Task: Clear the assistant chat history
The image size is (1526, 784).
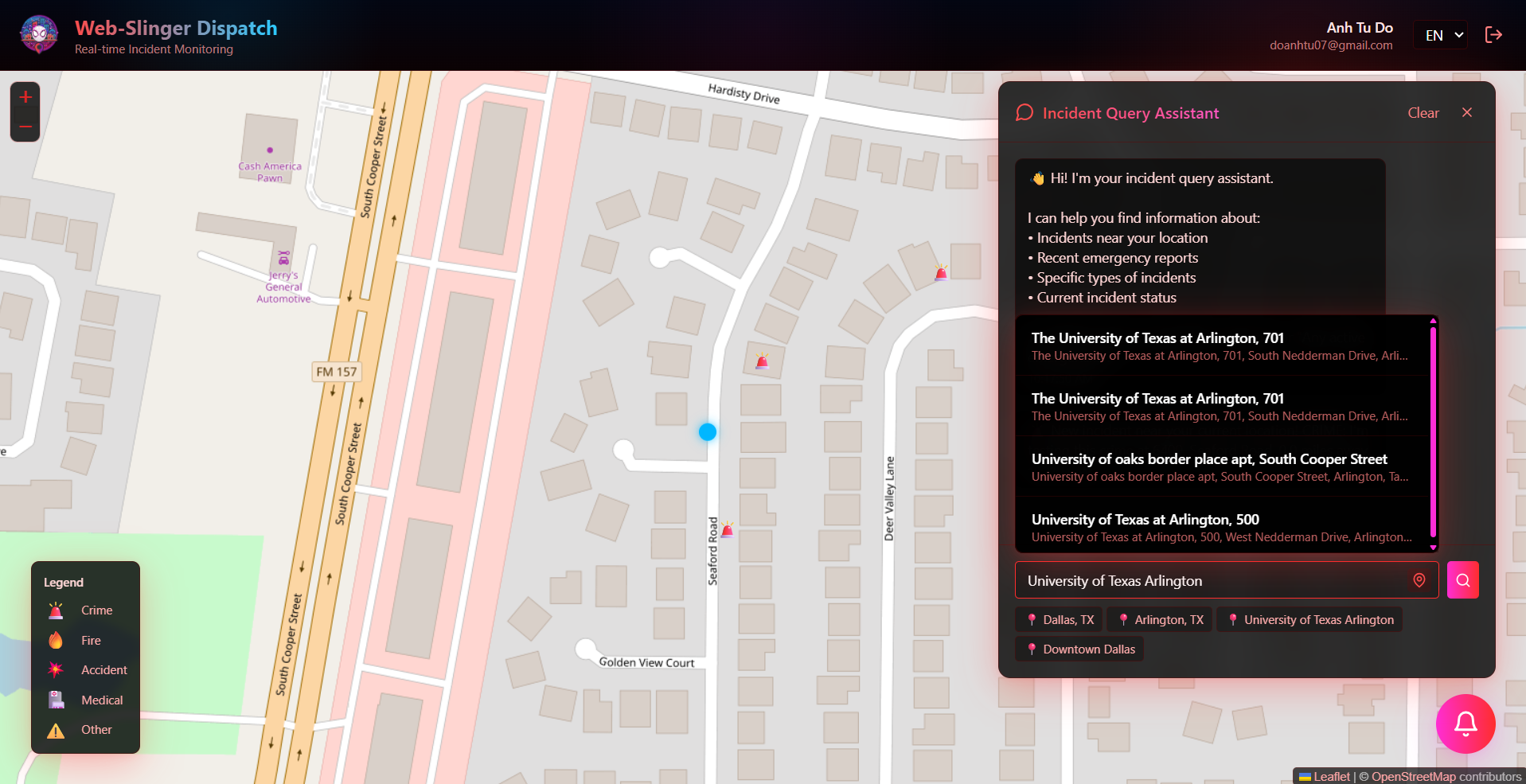Action: 1423,112
